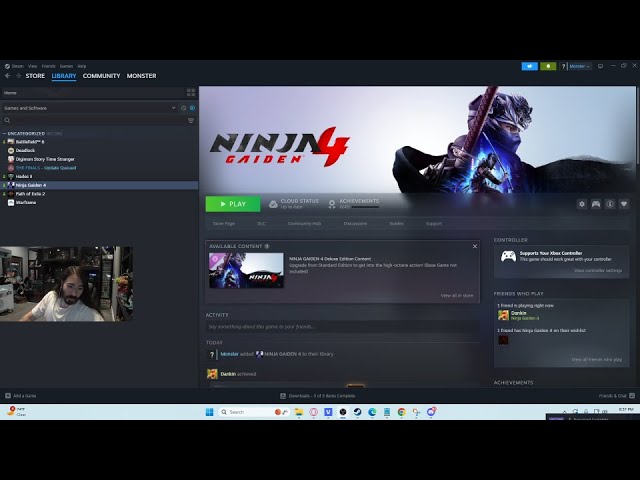Toggle sort by recent activity clock icon
This screenshot has height=480, width=640.
point(183,108)
